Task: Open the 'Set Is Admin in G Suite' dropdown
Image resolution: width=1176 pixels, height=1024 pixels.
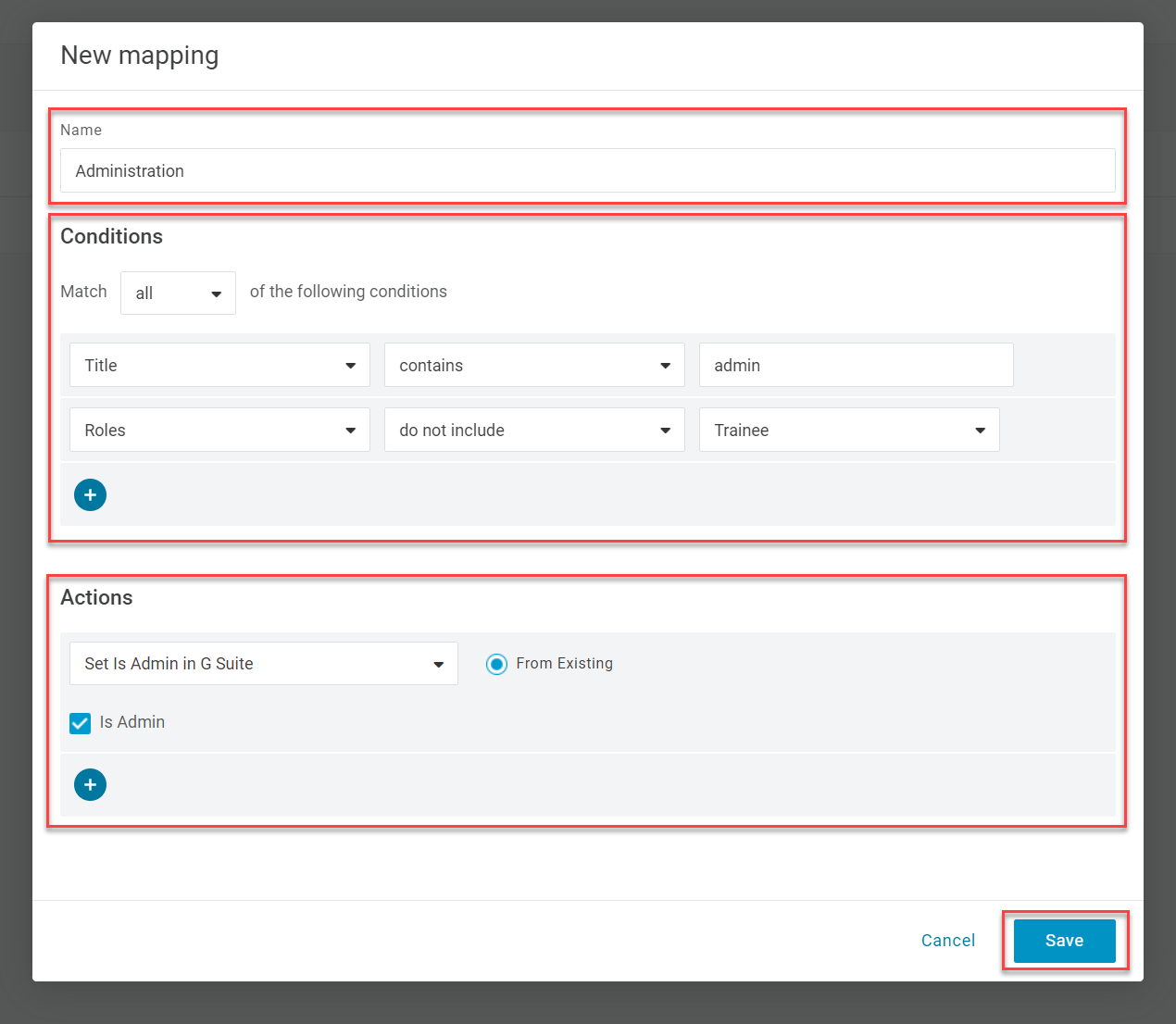Action: tap(263, 664)
